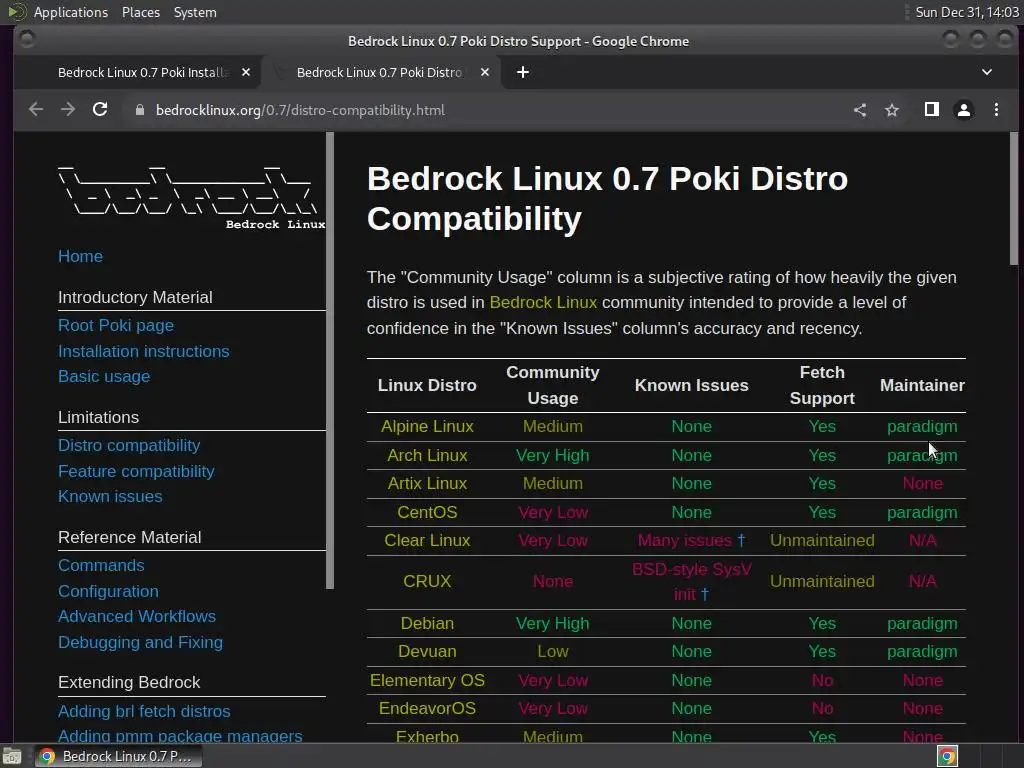View site info via the lock icon
This screenshot has width=1024, height=768.
(x=139, y=110)
